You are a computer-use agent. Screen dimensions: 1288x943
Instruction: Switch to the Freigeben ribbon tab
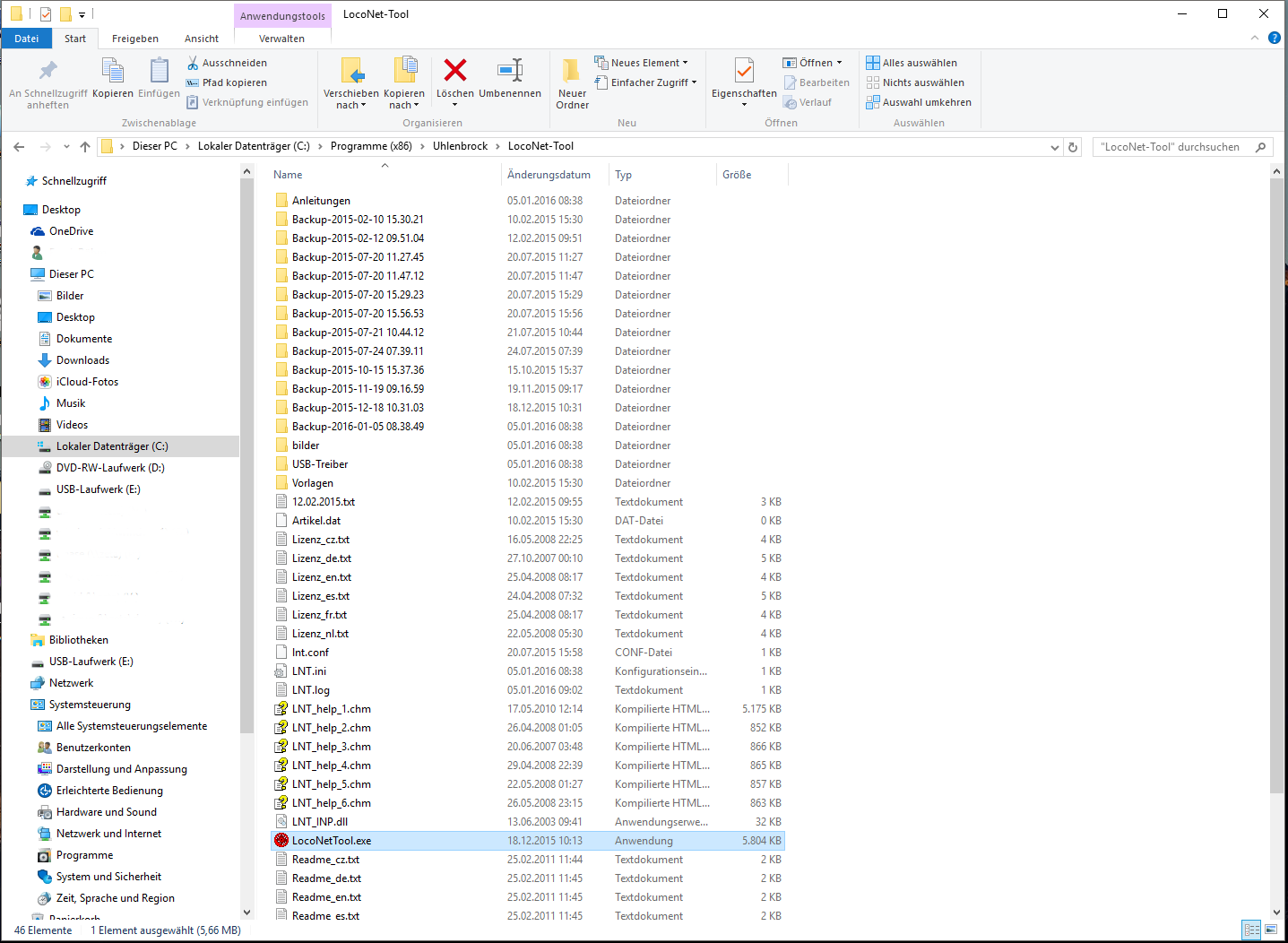click(135, 39)
